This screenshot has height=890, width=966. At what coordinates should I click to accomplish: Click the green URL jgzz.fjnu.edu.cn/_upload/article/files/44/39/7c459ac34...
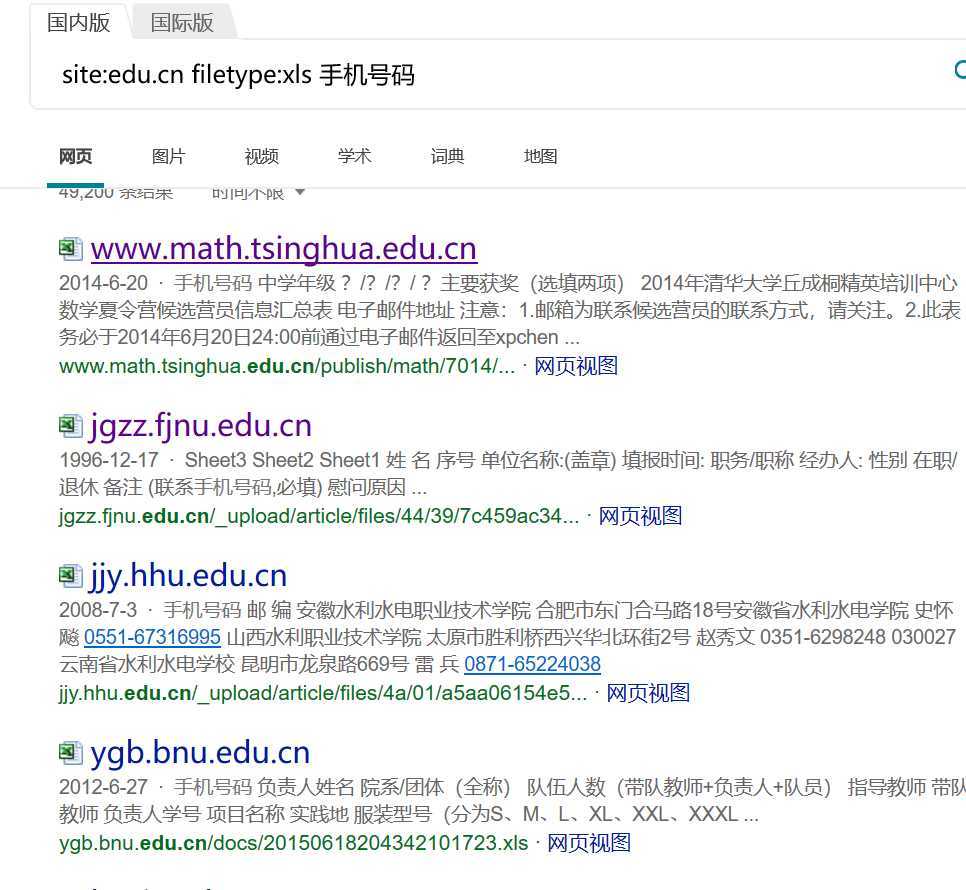point(319,516)
